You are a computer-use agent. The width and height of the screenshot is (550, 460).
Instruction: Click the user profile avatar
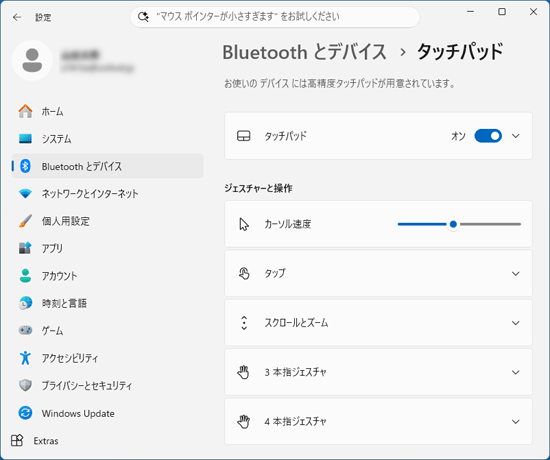click(32, 60)
